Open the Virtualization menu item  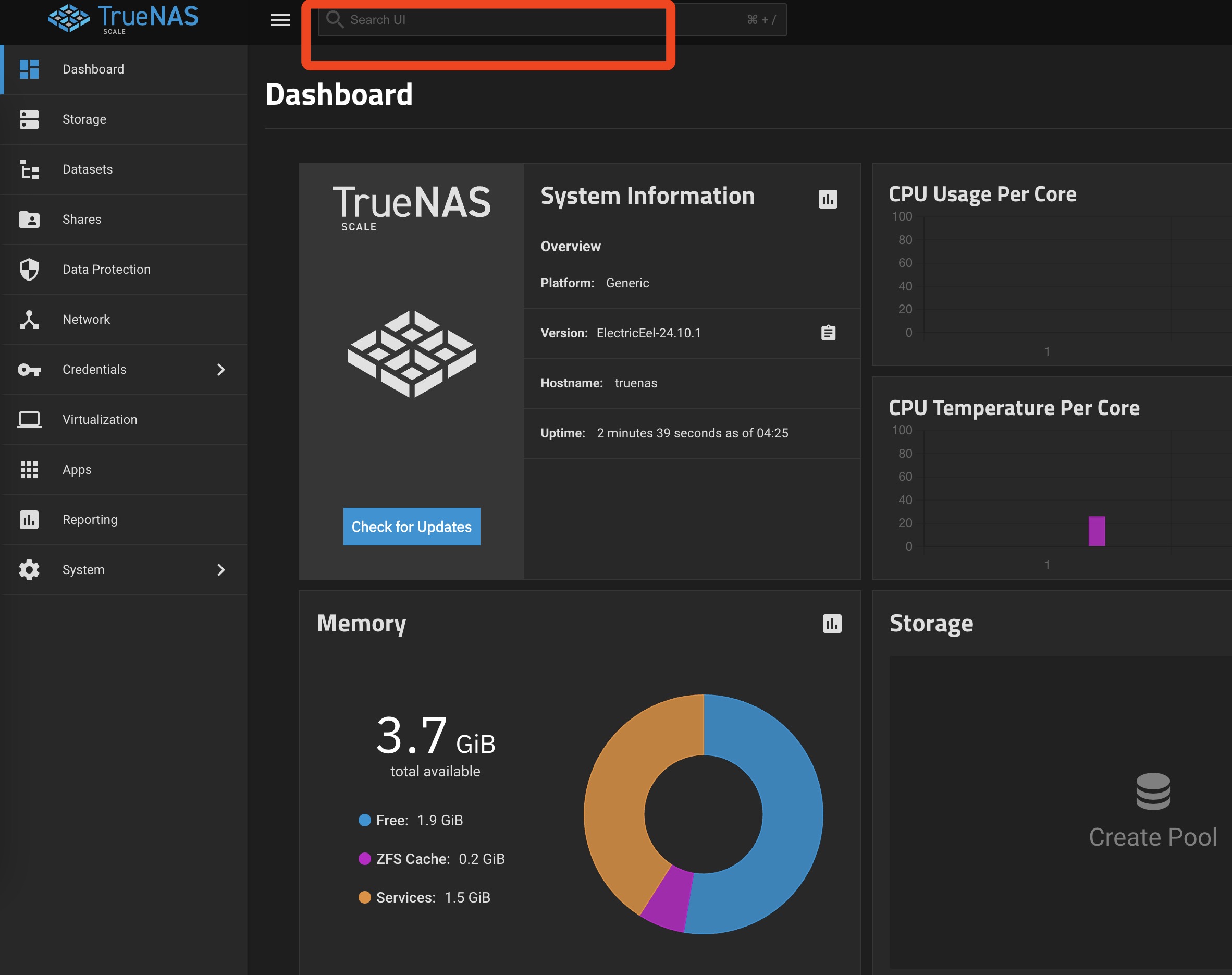point(100,420)
